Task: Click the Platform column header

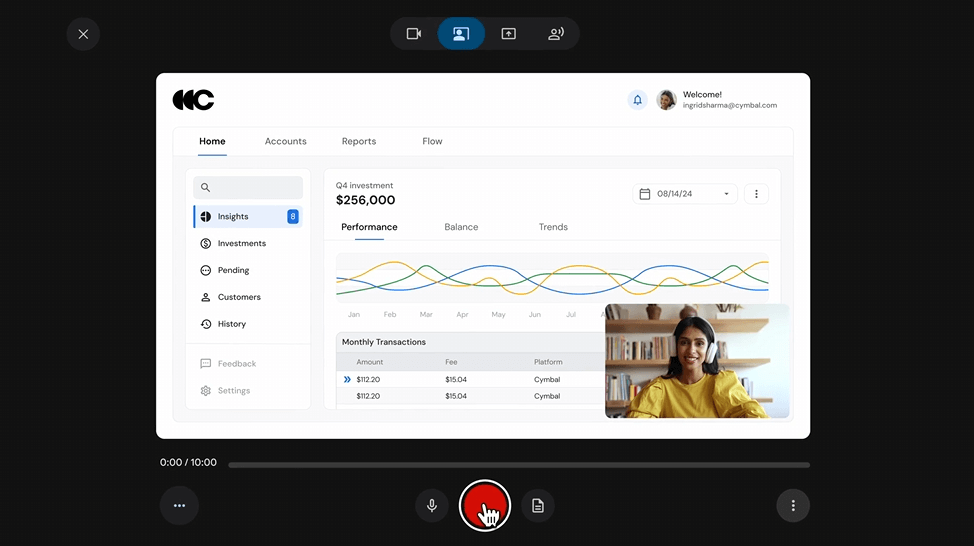Action: 548,362
